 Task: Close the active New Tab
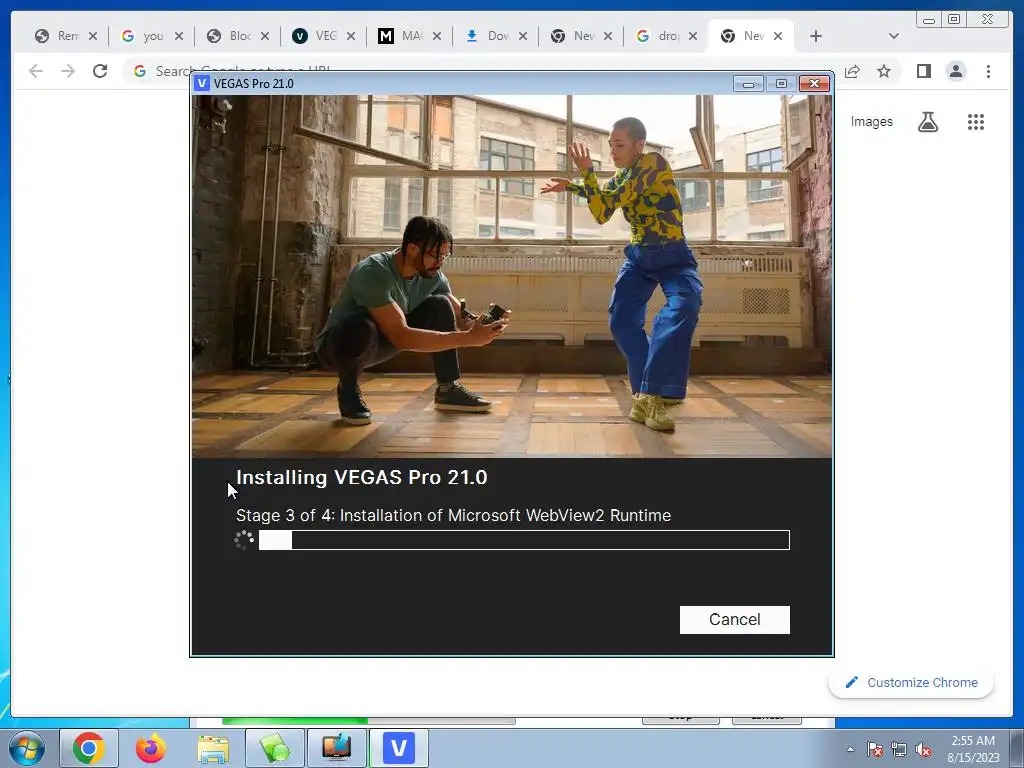778,36
